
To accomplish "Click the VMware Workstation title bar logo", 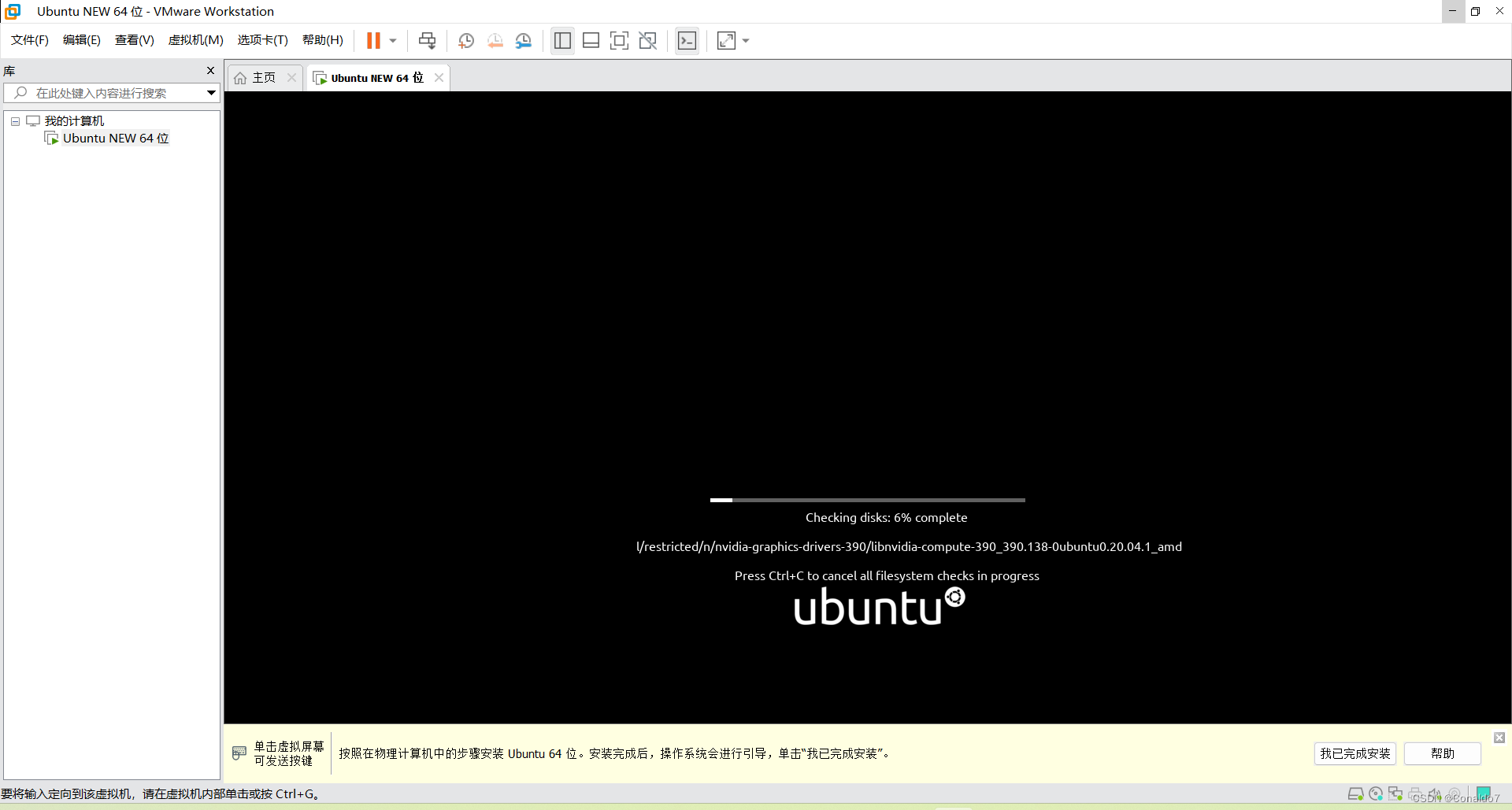I will click(x=13, y=11).
